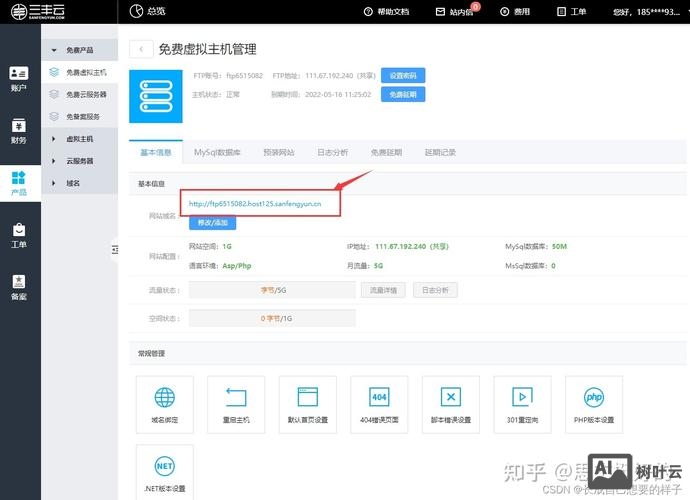Click the 重启主机 restart icon

(236, 404)
